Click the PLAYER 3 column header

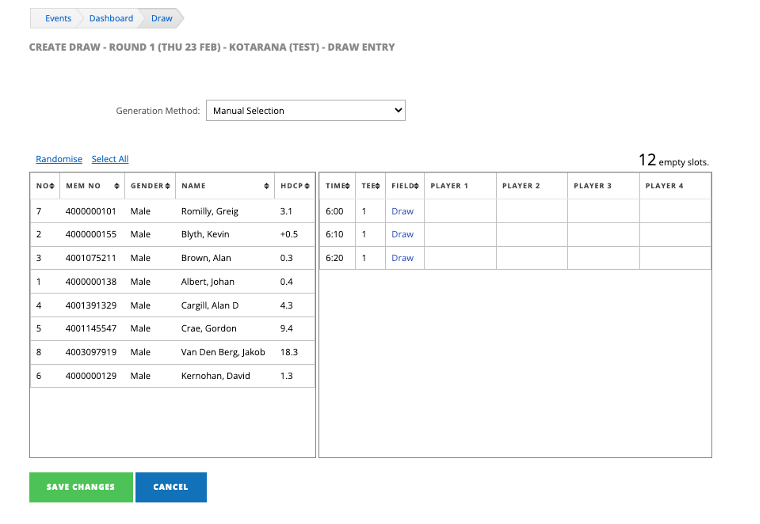[x=603, y=186]
